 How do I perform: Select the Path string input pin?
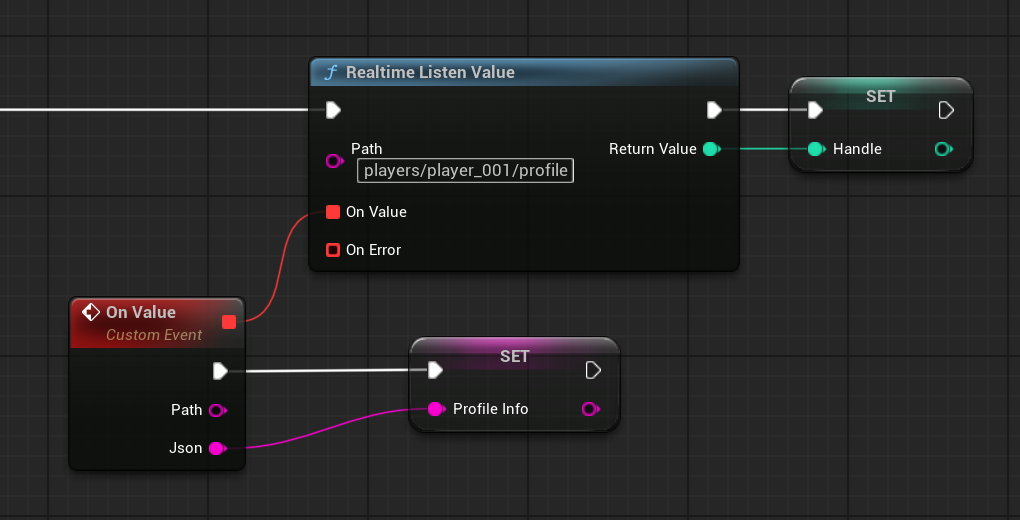click(334, 161)
